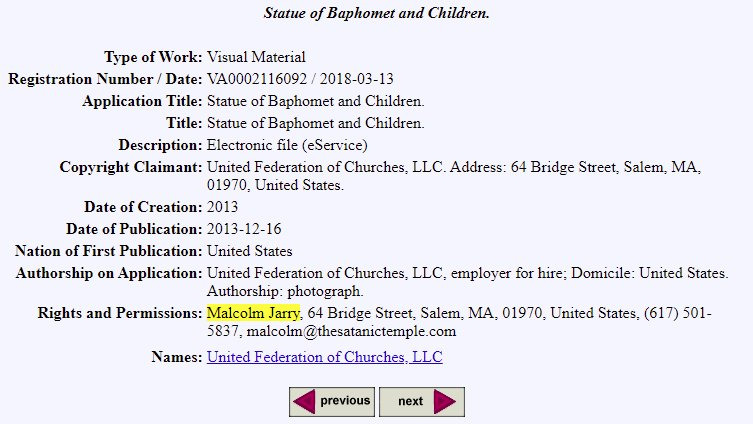Click the Names field label

click(176, 357)
